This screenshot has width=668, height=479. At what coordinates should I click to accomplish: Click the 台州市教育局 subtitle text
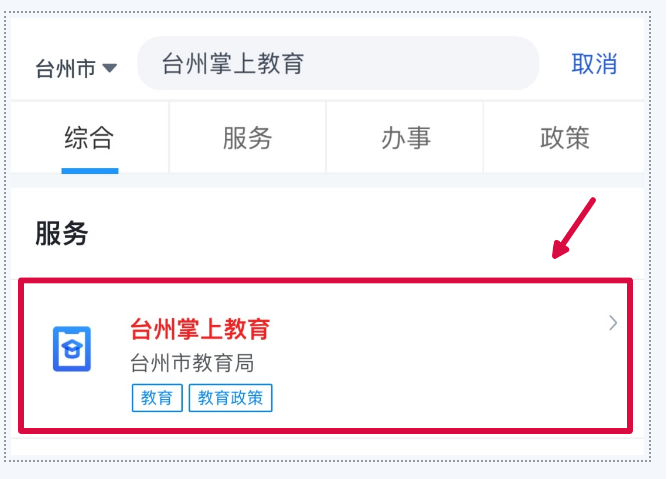coord(192,362)
